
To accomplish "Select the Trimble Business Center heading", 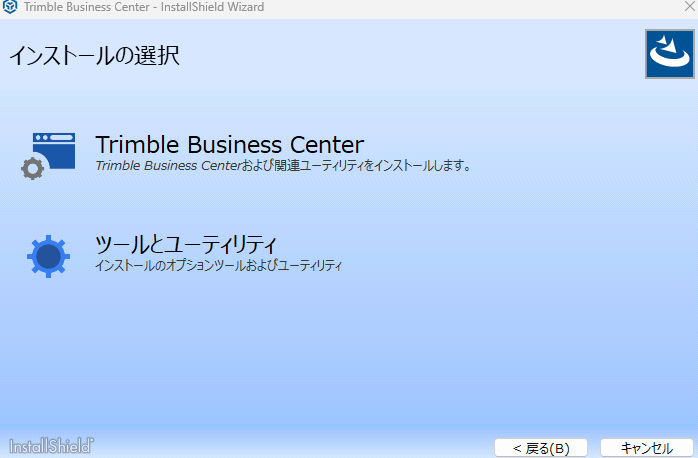I will coord(229,145).
